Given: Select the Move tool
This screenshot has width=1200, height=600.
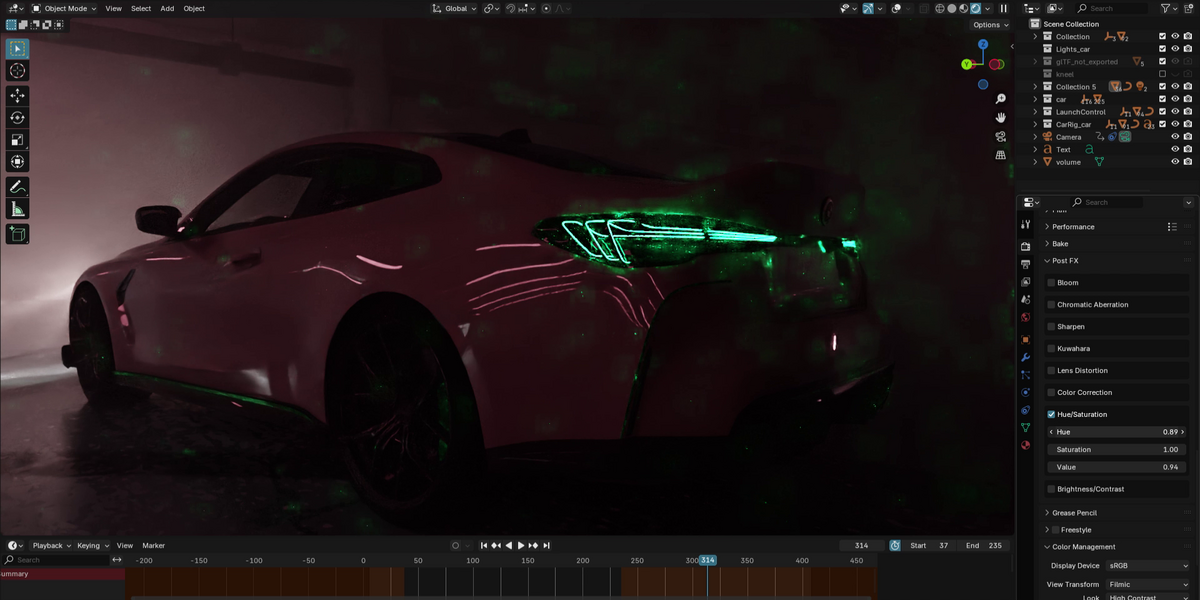Looking at the screenshot, I should pyautogui.click(x=17, y=96).
